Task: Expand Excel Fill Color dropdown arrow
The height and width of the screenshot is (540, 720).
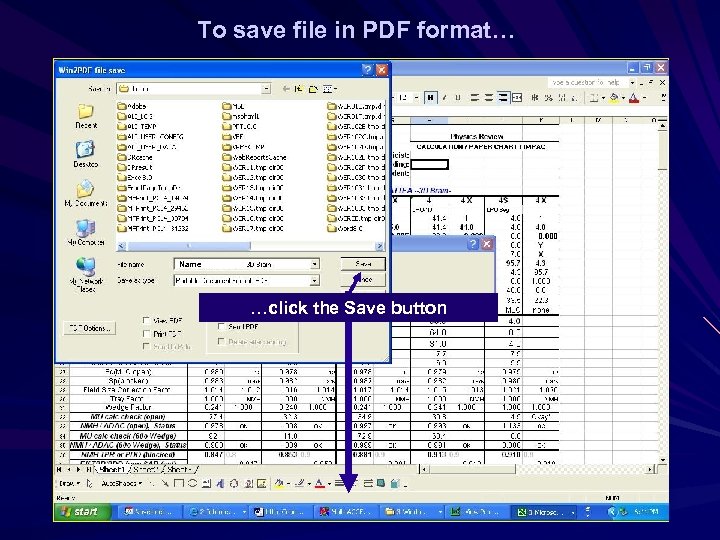Action: (x=623, y=97)
